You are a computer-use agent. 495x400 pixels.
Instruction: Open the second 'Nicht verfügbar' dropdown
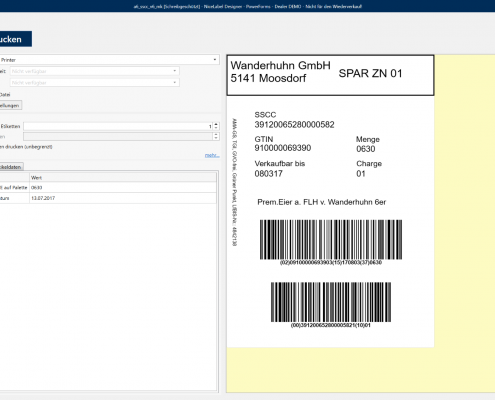tap(95, 82)
